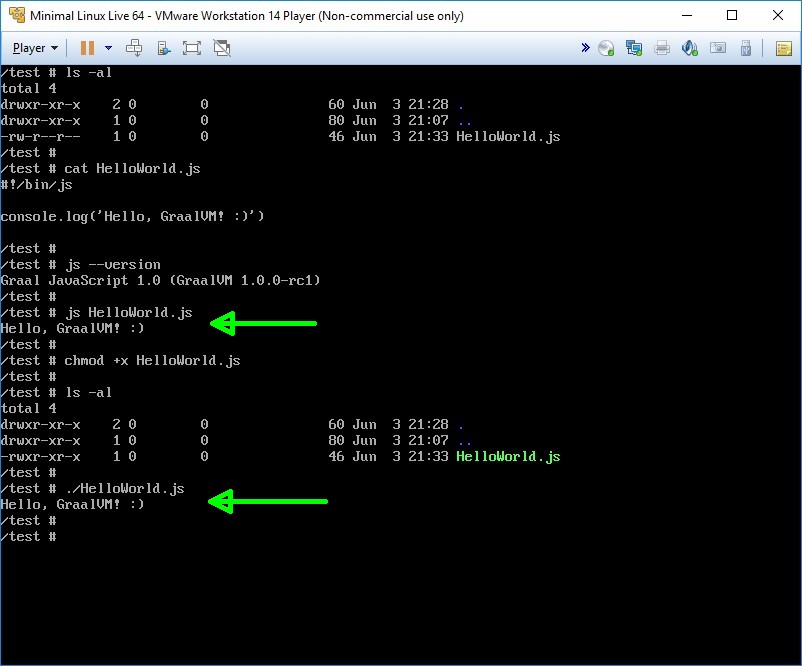
Task: Open the Player menu
Action: tap(35, 48)
